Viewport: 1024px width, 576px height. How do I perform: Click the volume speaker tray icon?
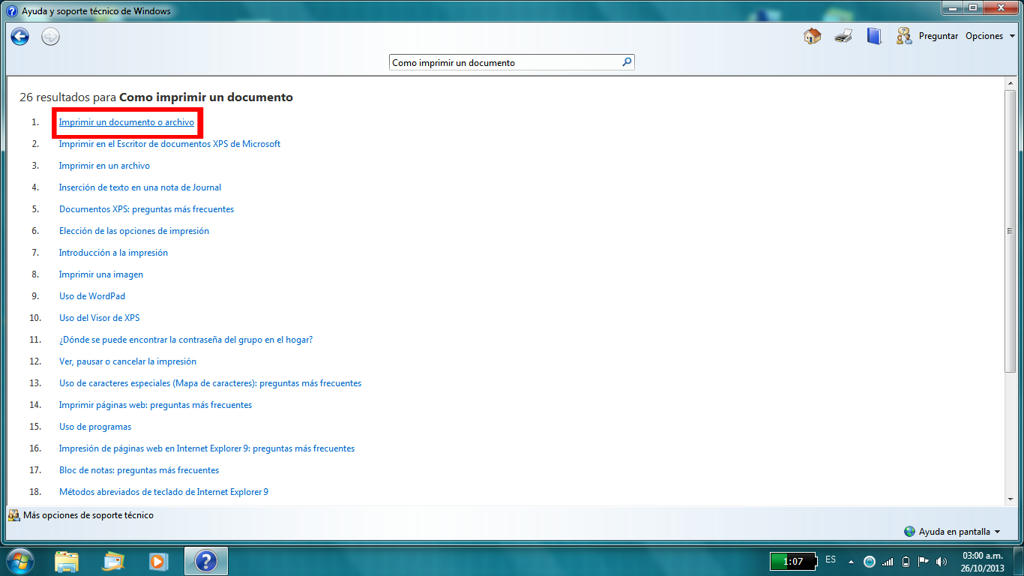(x=941, y=562)
